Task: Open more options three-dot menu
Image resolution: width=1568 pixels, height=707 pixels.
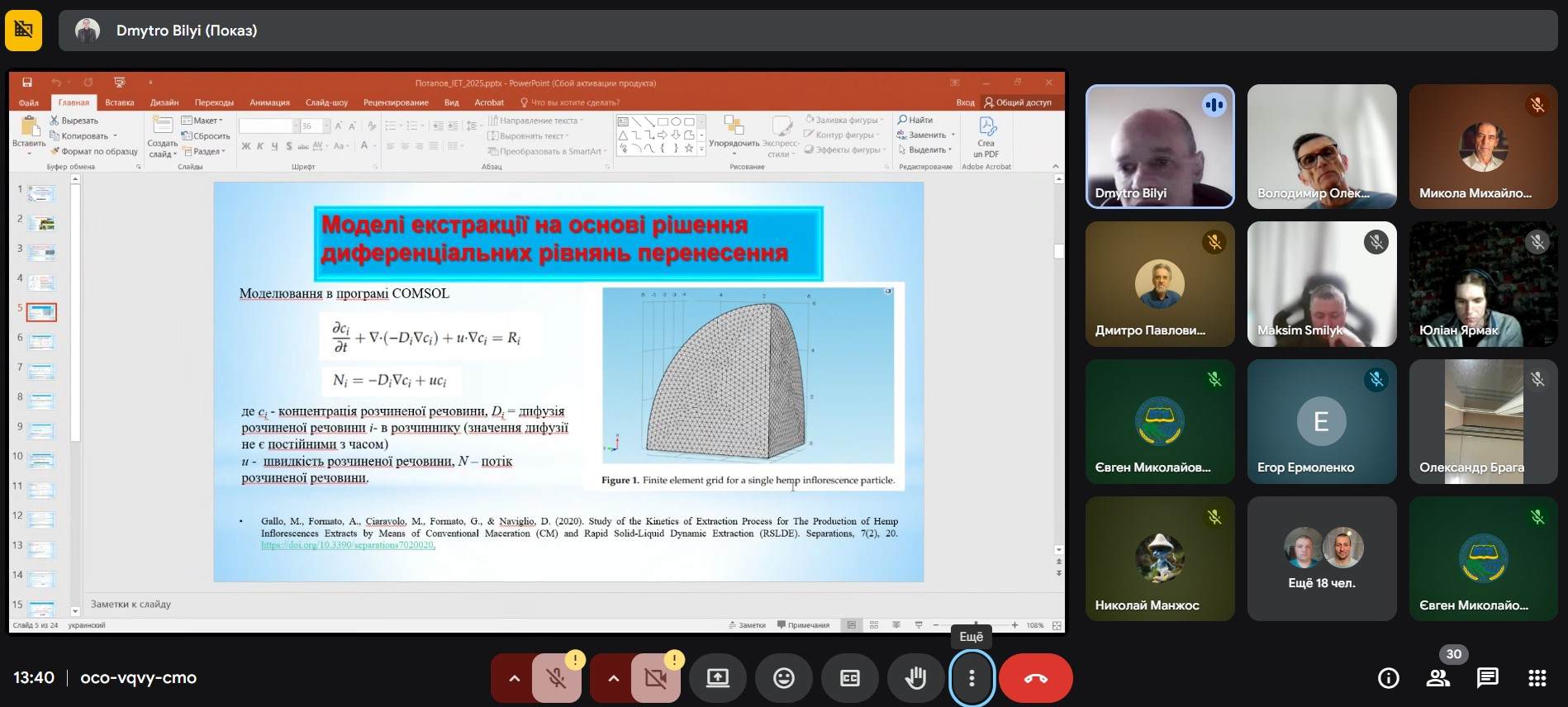Action: coord(972,678)
